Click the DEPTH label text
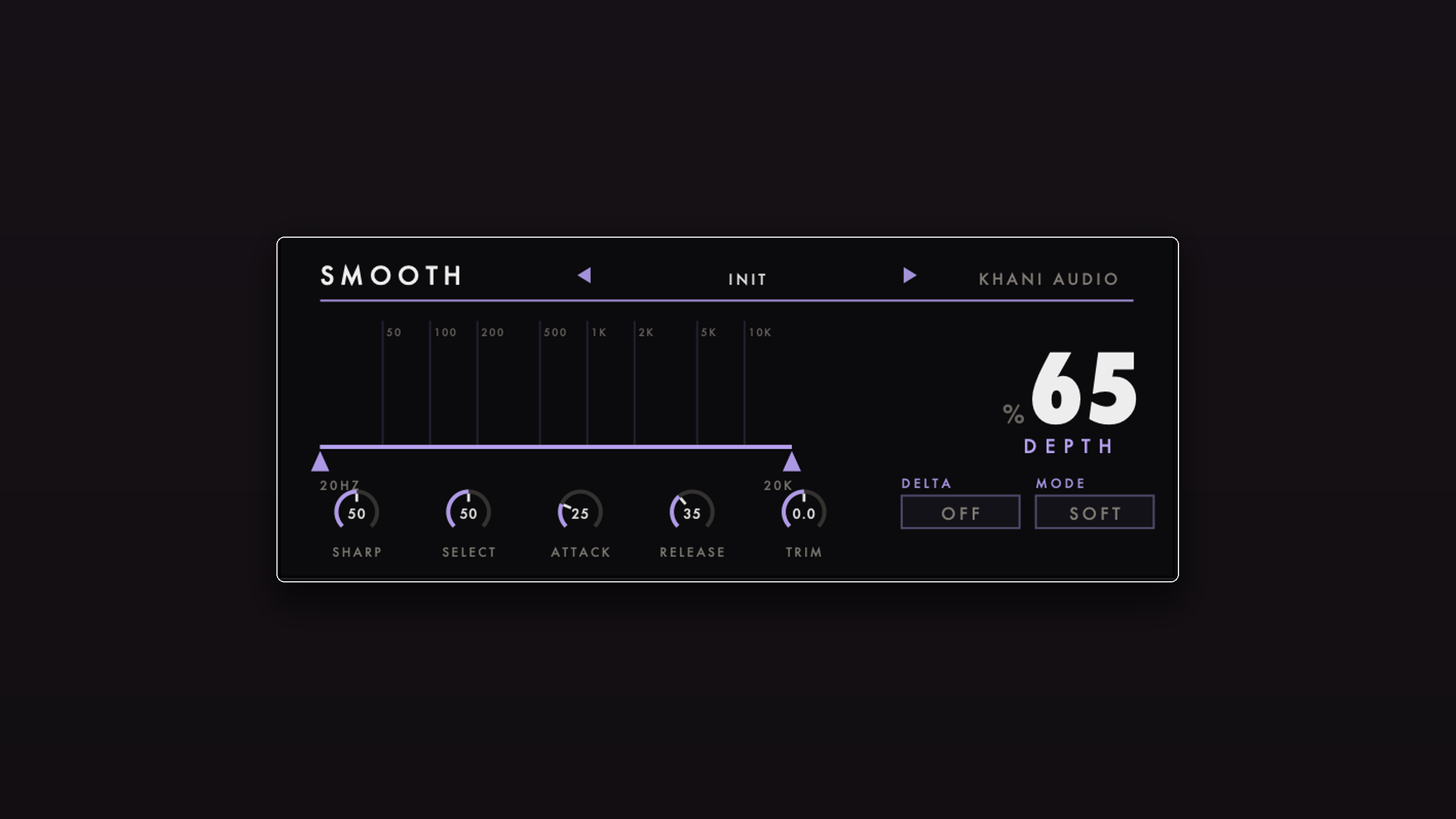The width and height of the screenshot is (1456, 819). click(x=1068, y=446)
